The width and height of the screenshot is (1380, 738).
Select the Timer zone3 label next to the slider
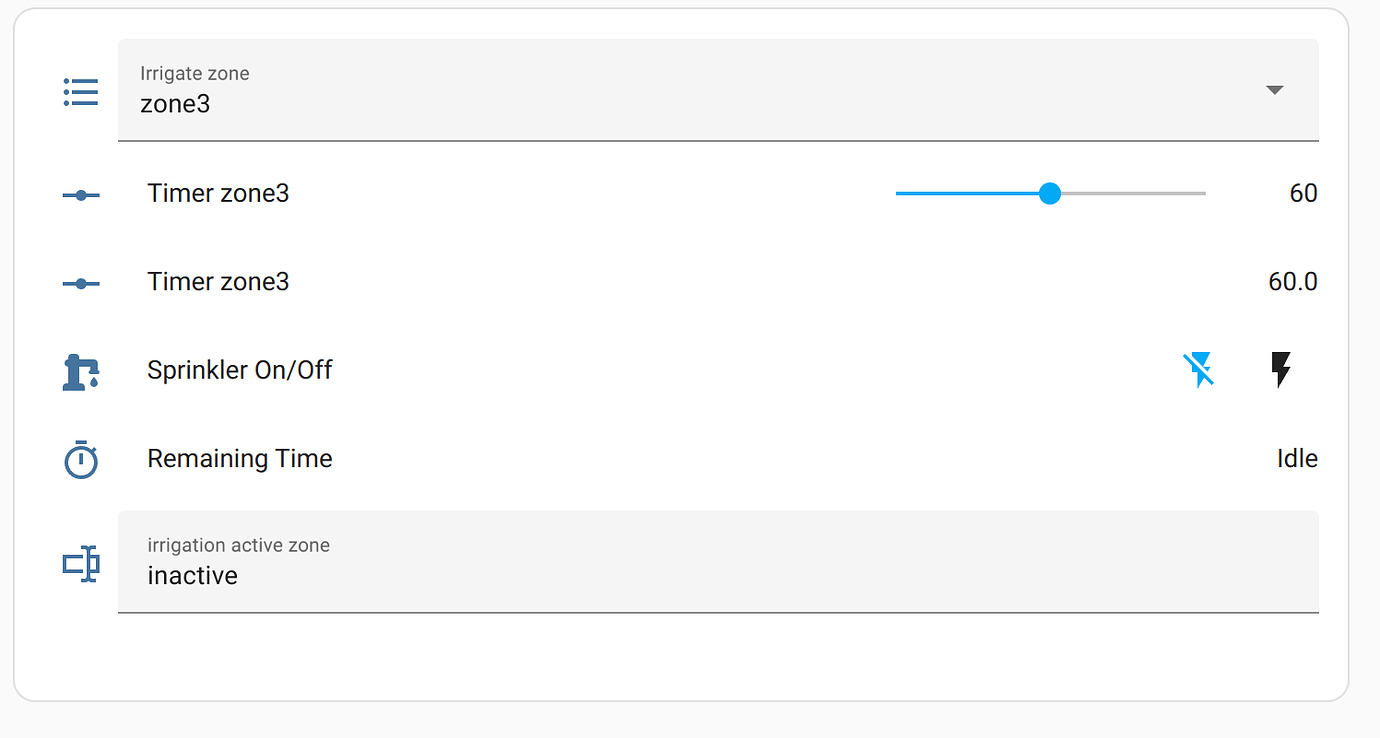tap(218, 193)
